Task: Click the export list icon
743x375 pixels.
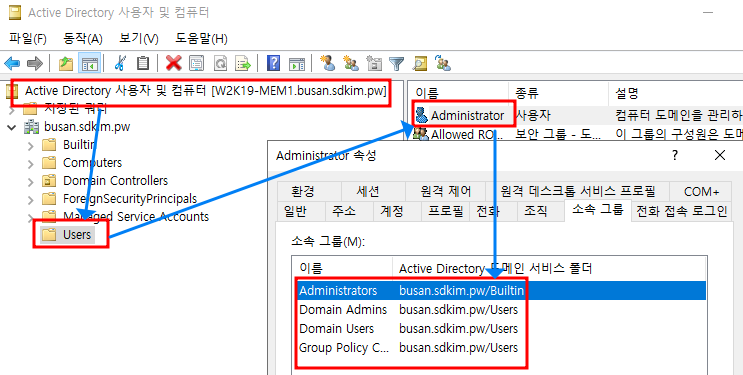Action: [243, 63]
